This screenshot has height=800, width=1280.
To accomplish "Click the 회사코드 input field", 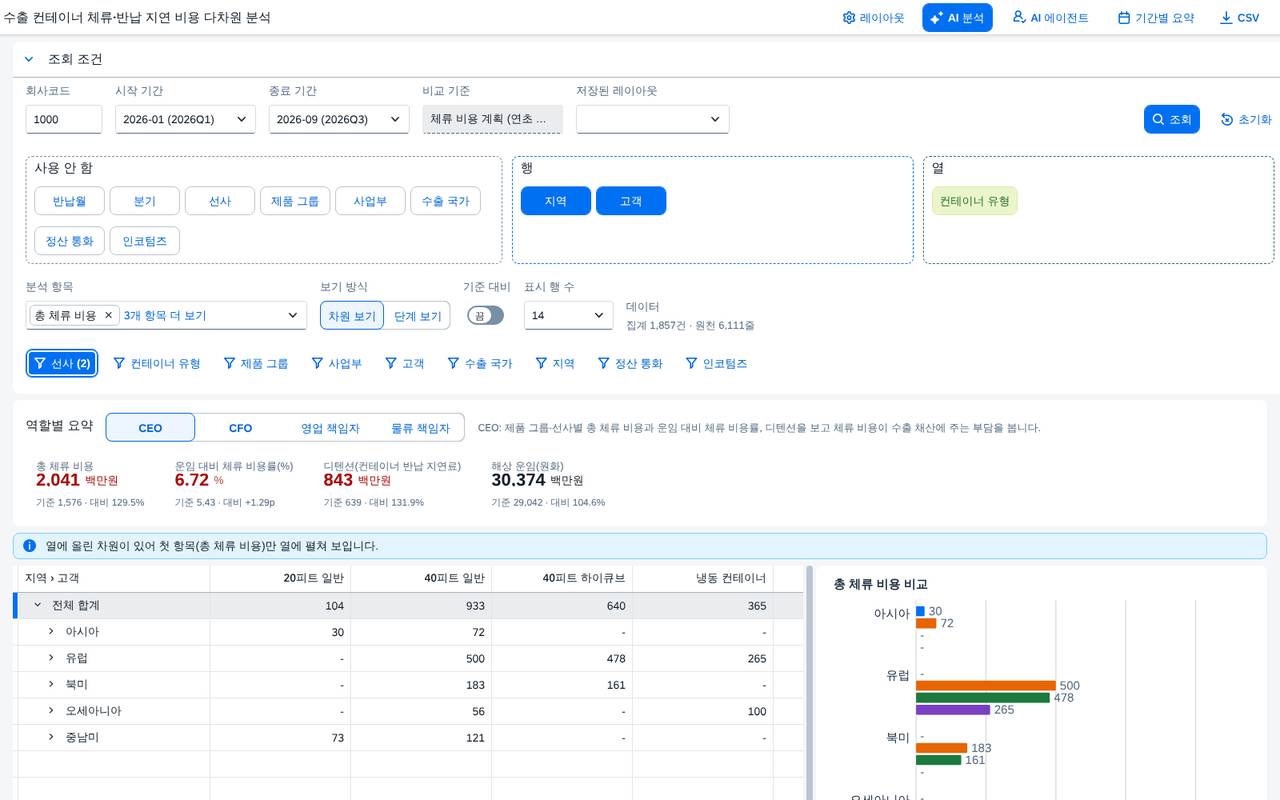I will (x=64, y=119).
